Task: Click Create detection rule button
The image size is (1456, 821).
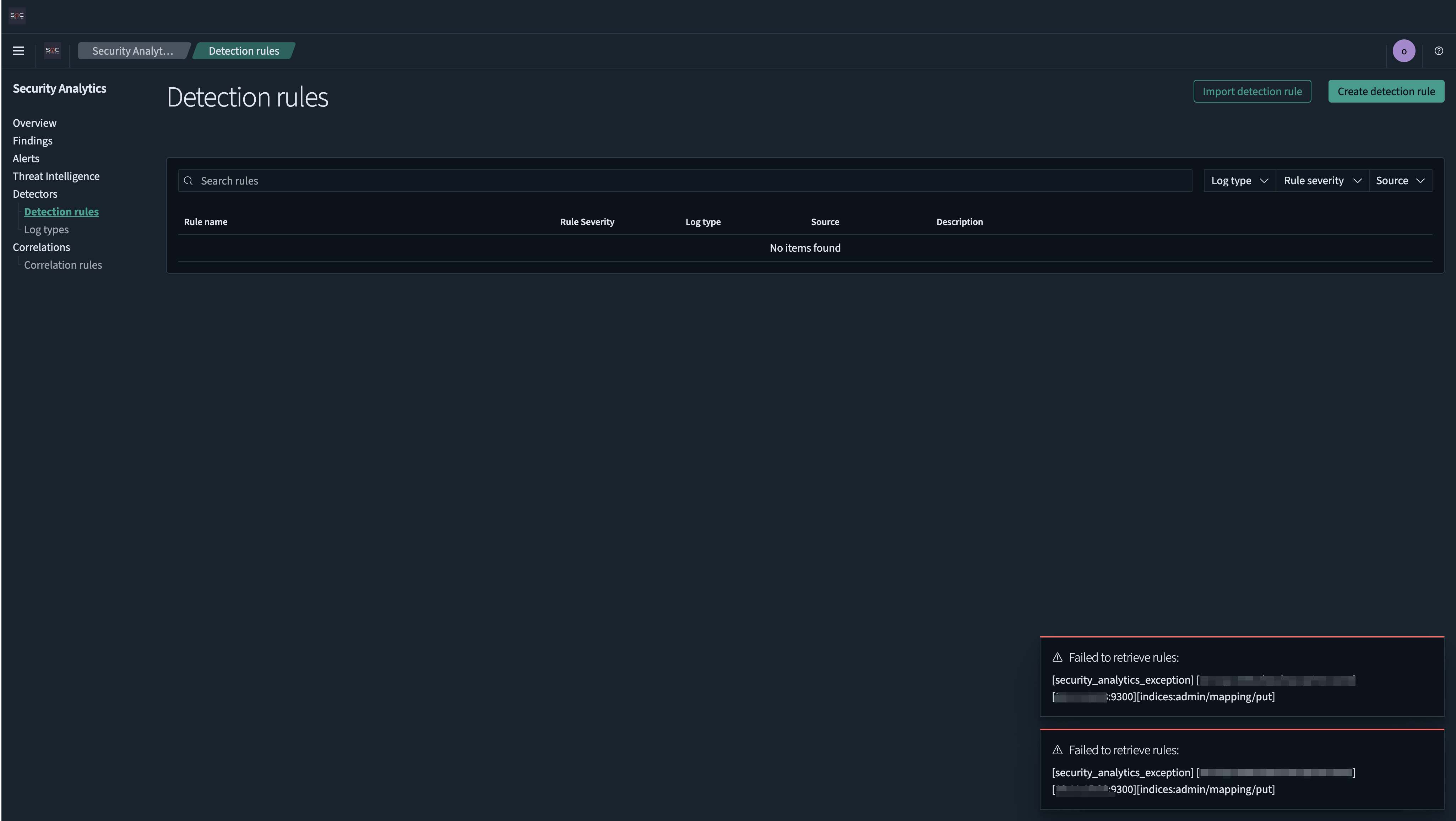Action: click(x=1386, y=92)
